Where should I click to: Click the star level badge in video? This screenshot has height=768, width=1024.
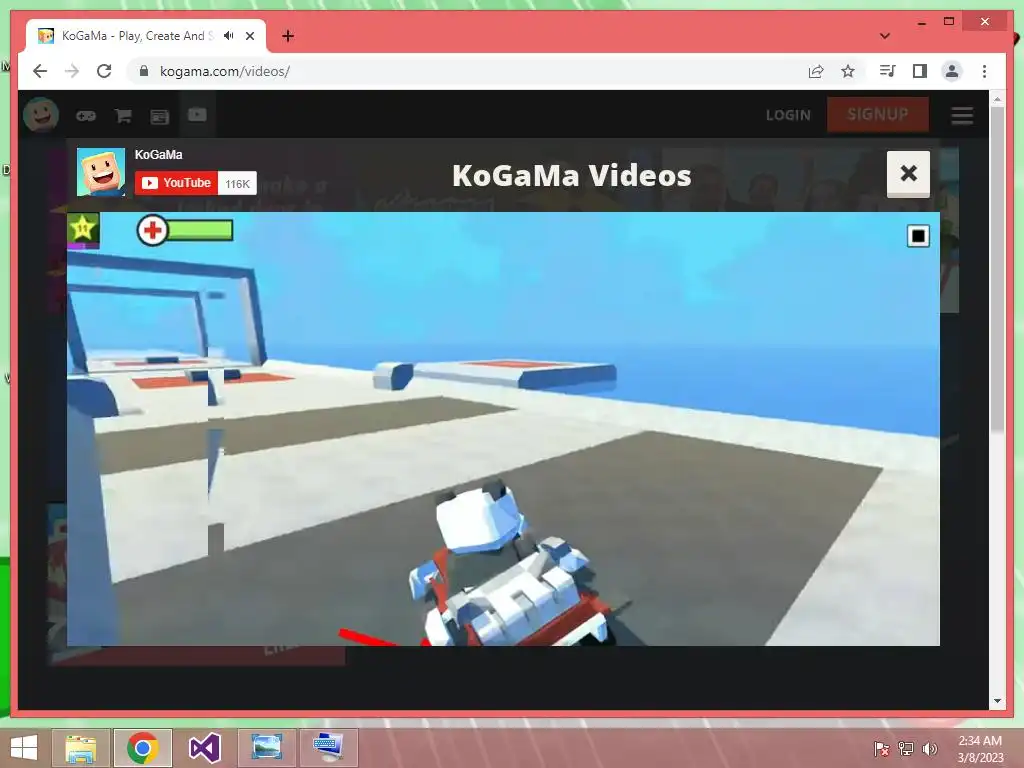click(x=83, y=230)
